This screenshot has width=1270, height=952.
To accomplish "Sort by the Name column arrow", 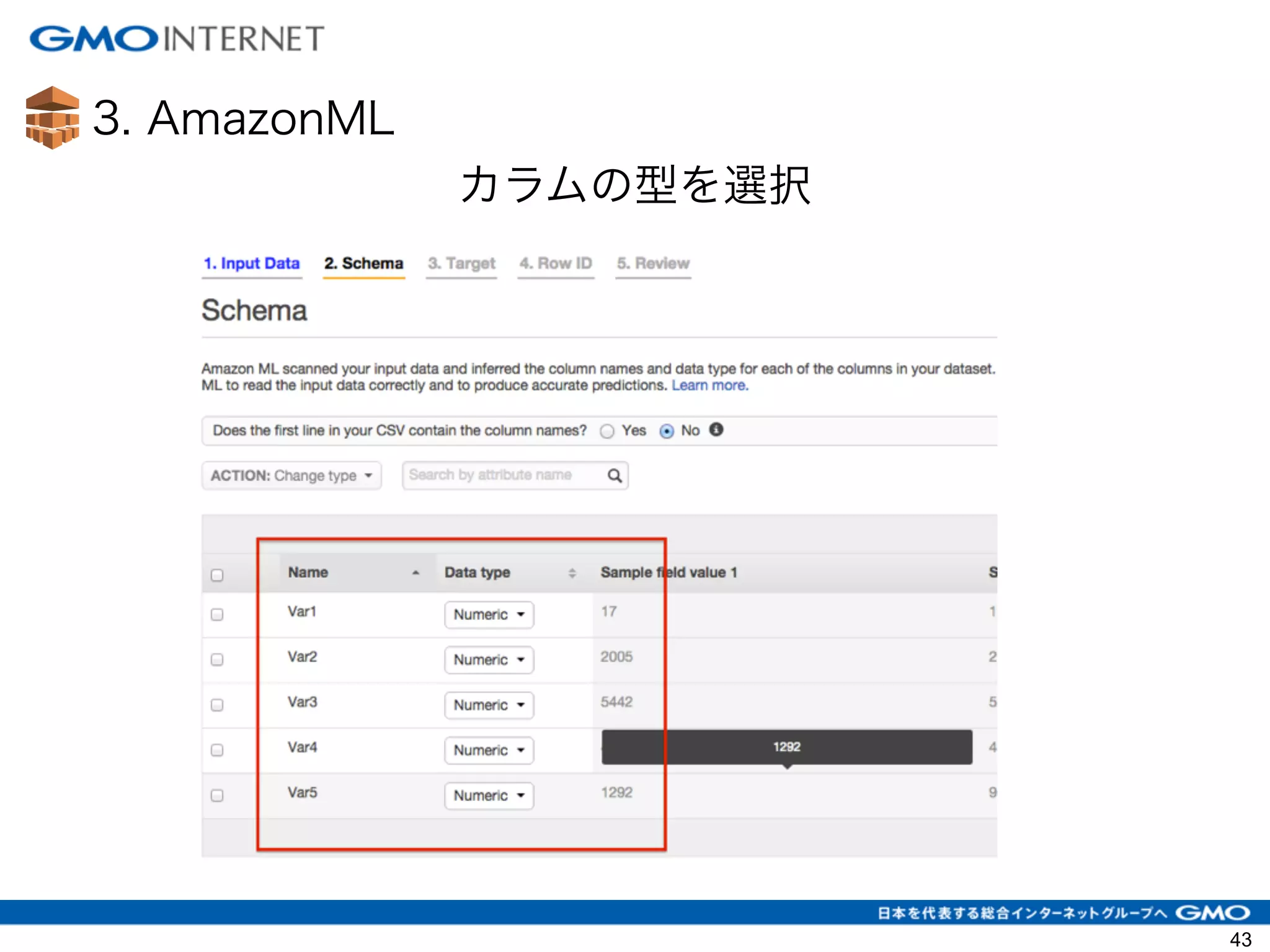I will point(415,573).
